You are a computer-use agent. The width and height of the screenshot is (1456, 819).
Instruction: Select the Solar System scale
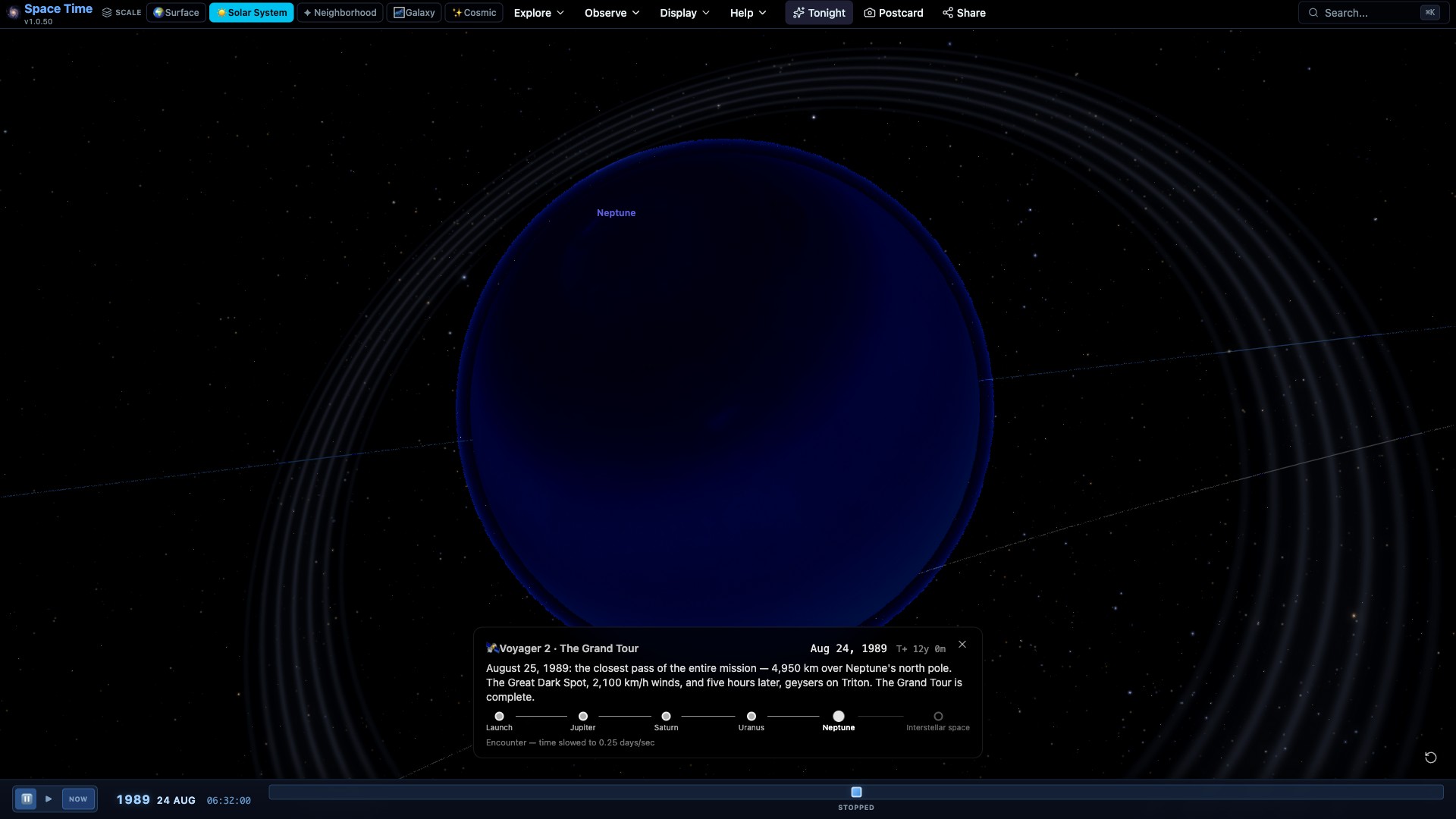point(251,13)
